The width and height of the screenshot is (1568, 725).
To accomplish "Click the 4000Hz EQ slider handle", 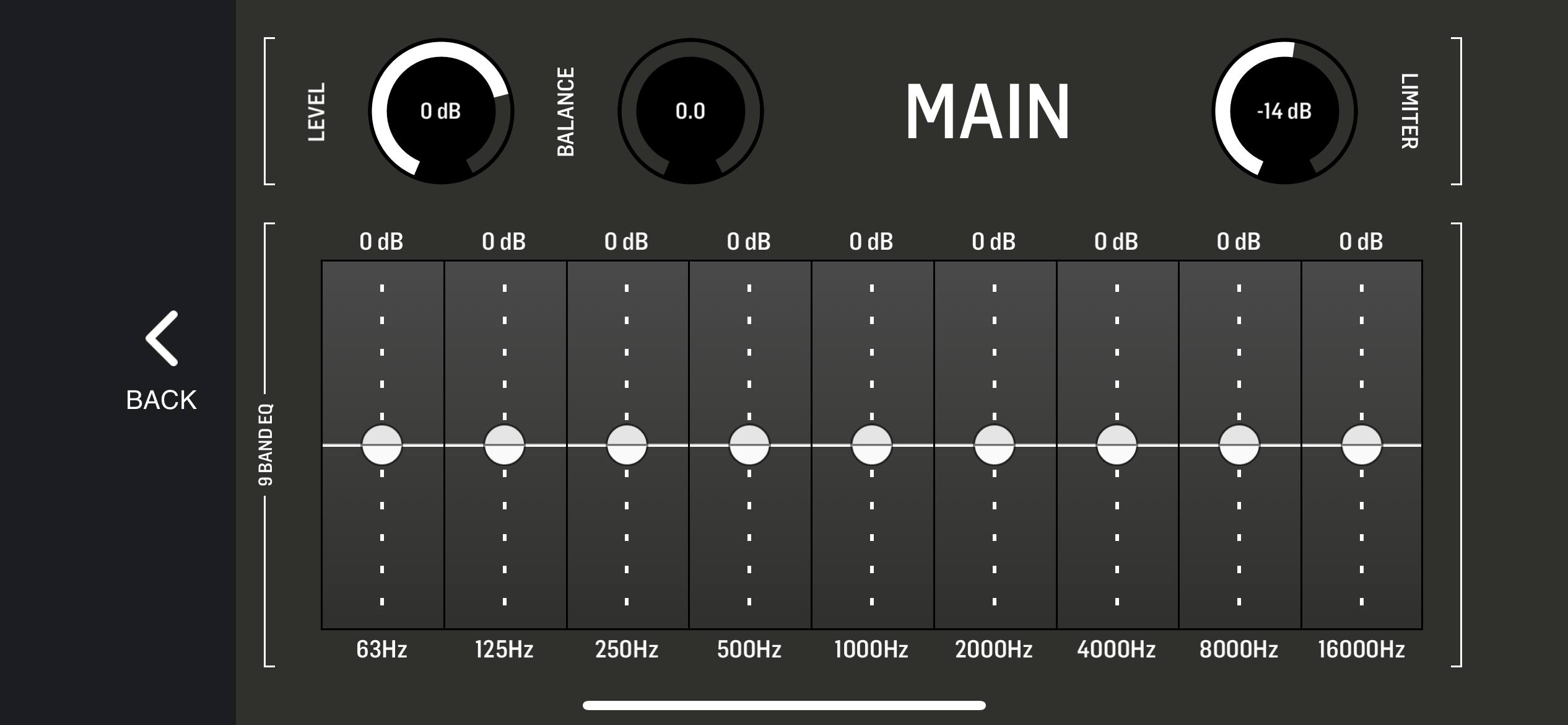I will coord(1117,445).
